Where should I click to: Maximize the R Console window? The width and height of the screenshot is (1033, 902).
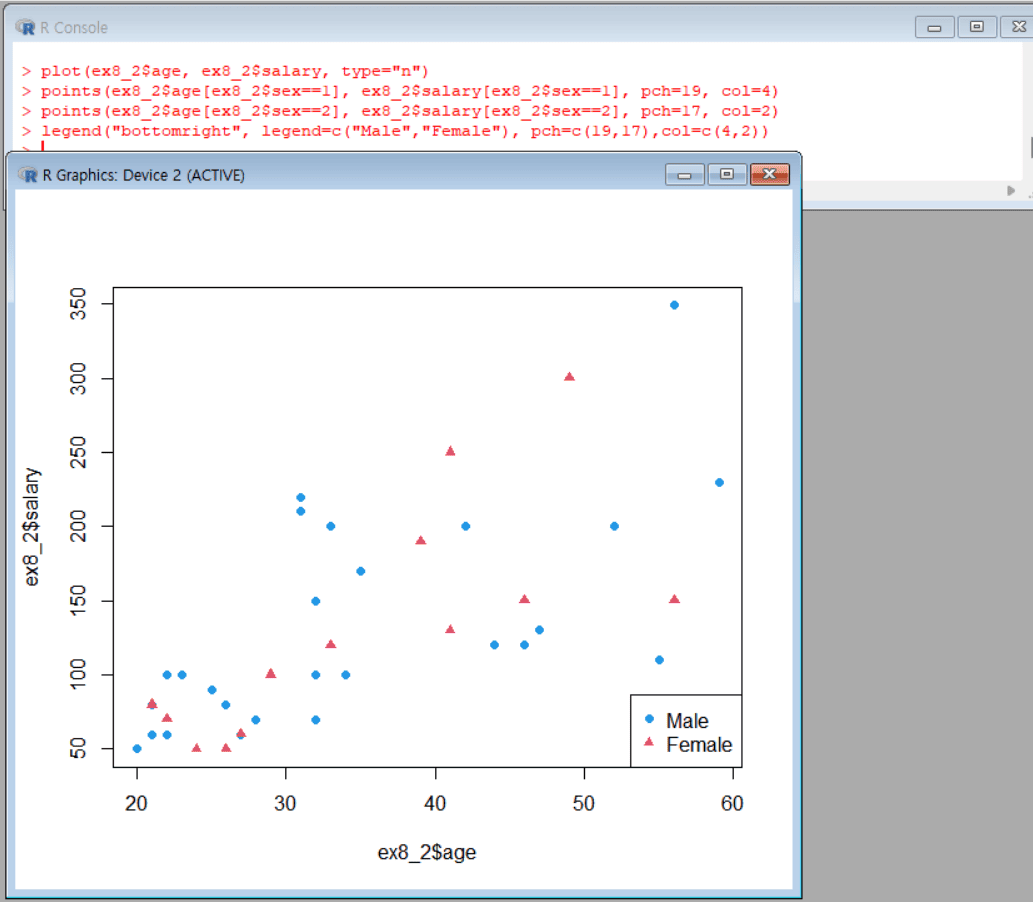(x=977, y=27)
